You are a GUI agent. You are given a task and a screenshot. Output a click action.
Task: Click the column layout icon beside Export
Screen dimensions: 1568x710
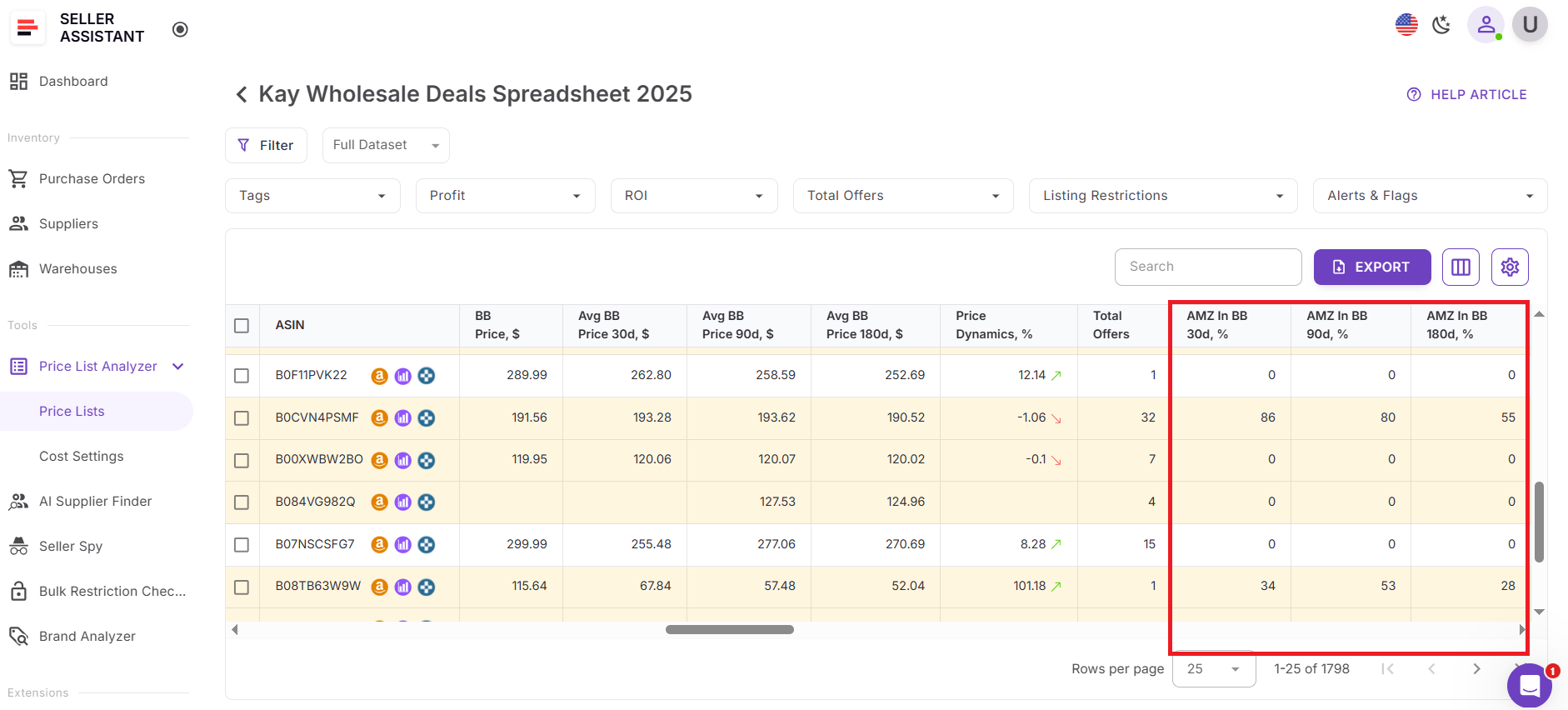click(x=1461, y=267)
